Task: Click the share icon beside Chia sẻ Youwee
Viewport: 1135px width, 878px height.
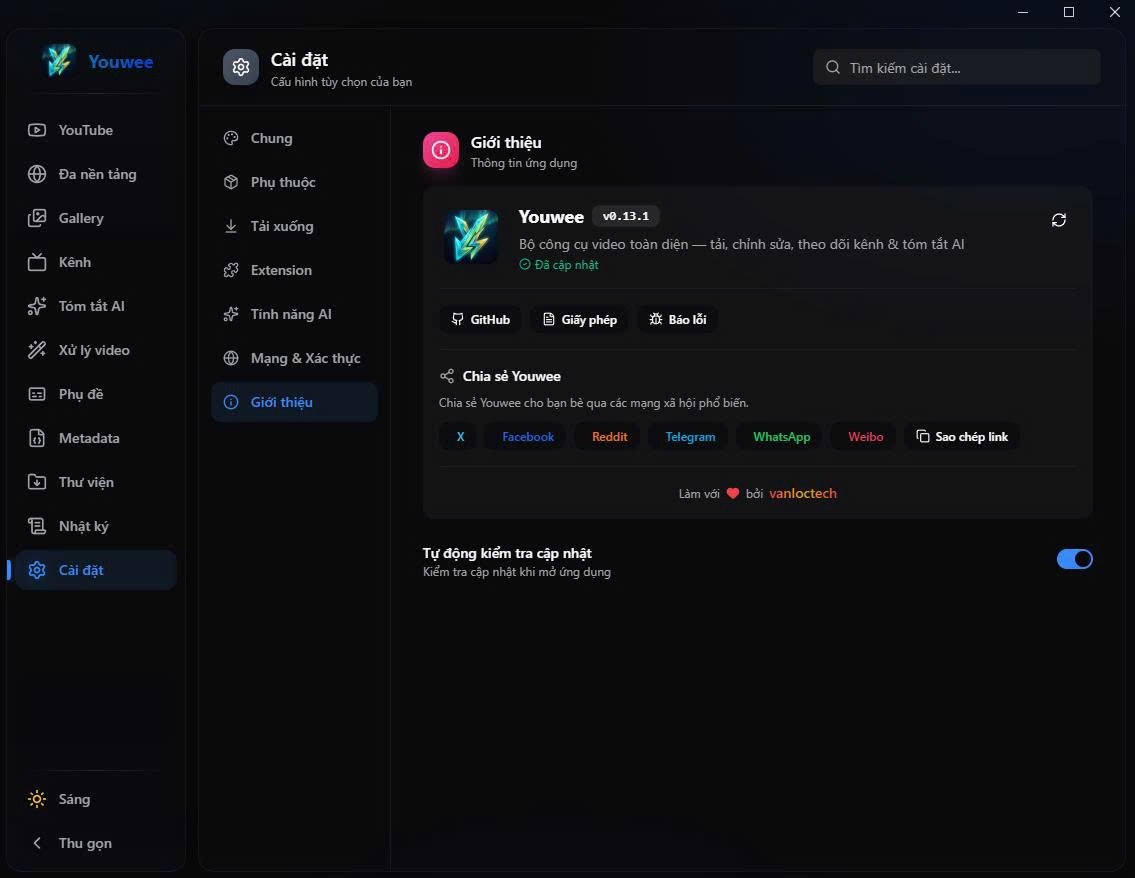Action: coord(447,376)
